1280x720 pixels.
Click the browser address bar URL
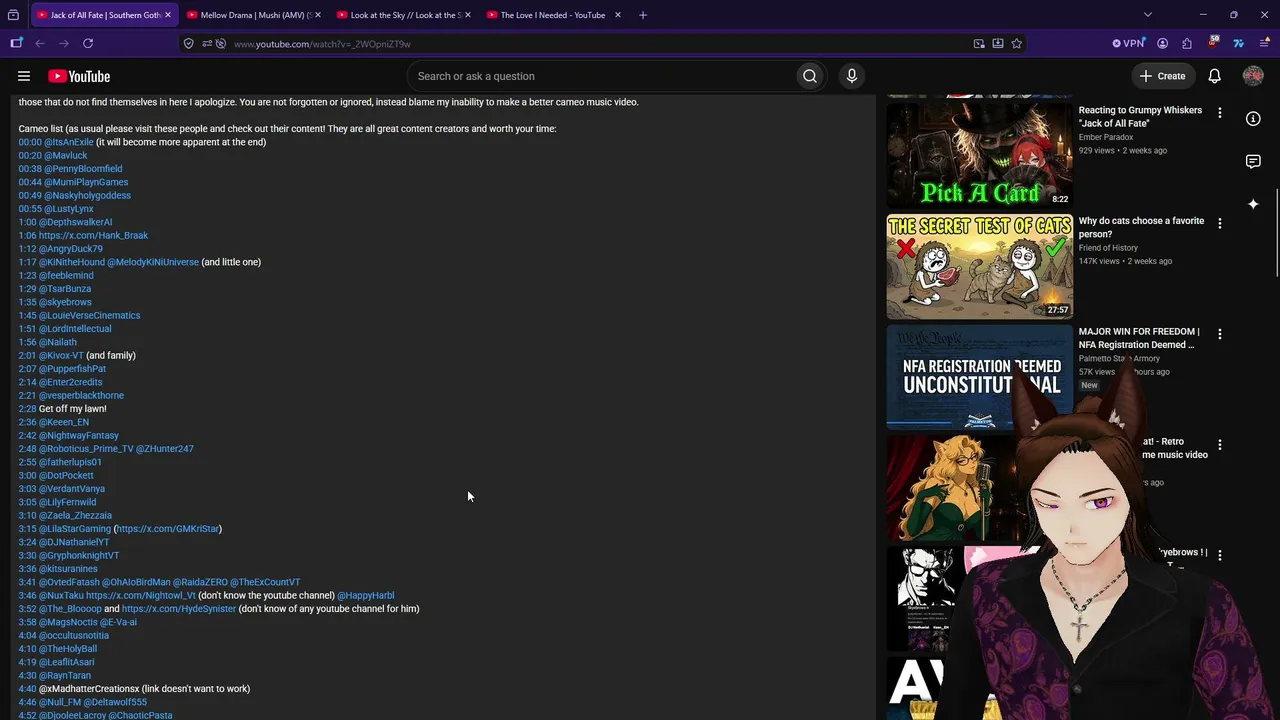click(x=322, y=44)
